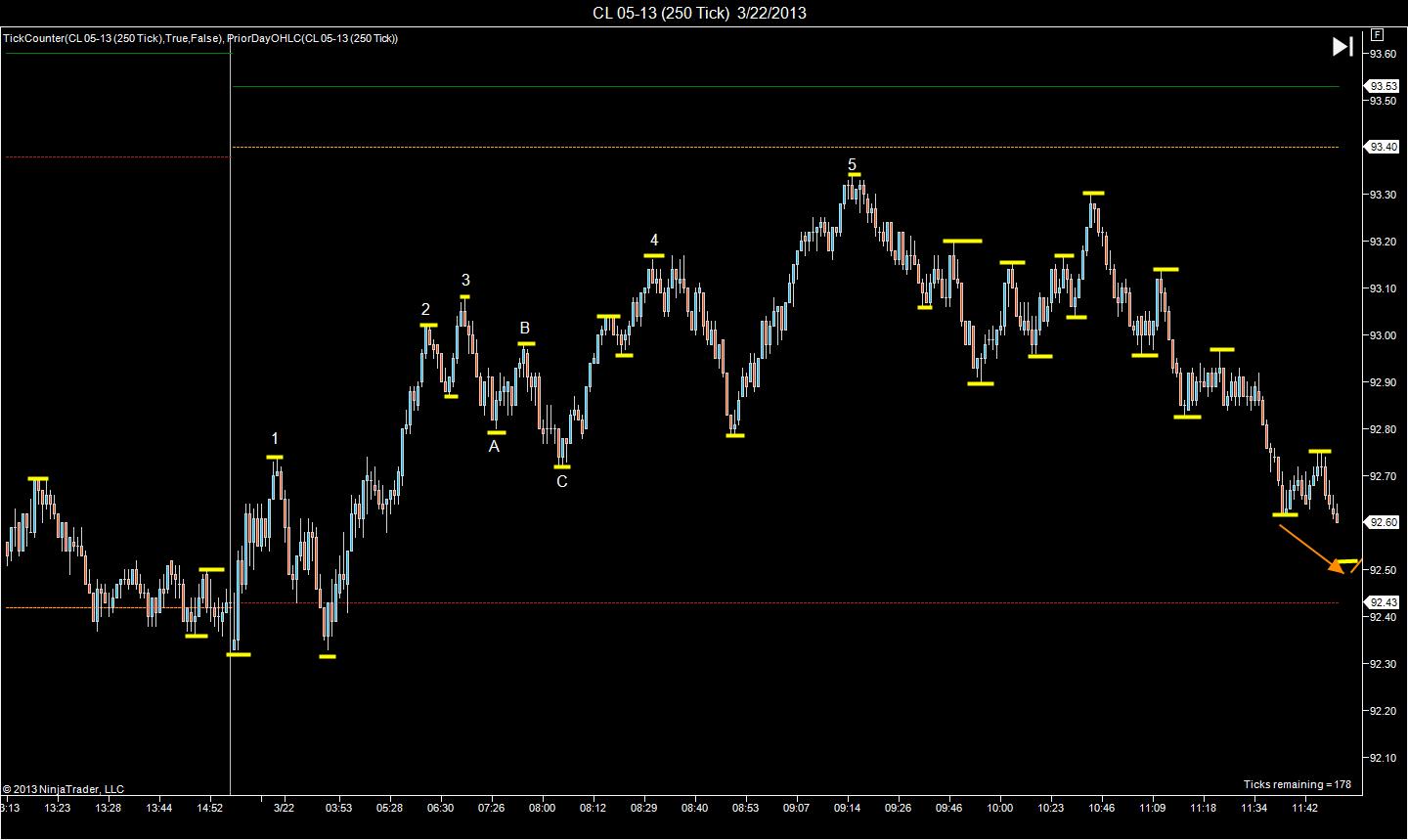
Task: Click the Ticks remaining = 178 counter
Action: 1298,784
